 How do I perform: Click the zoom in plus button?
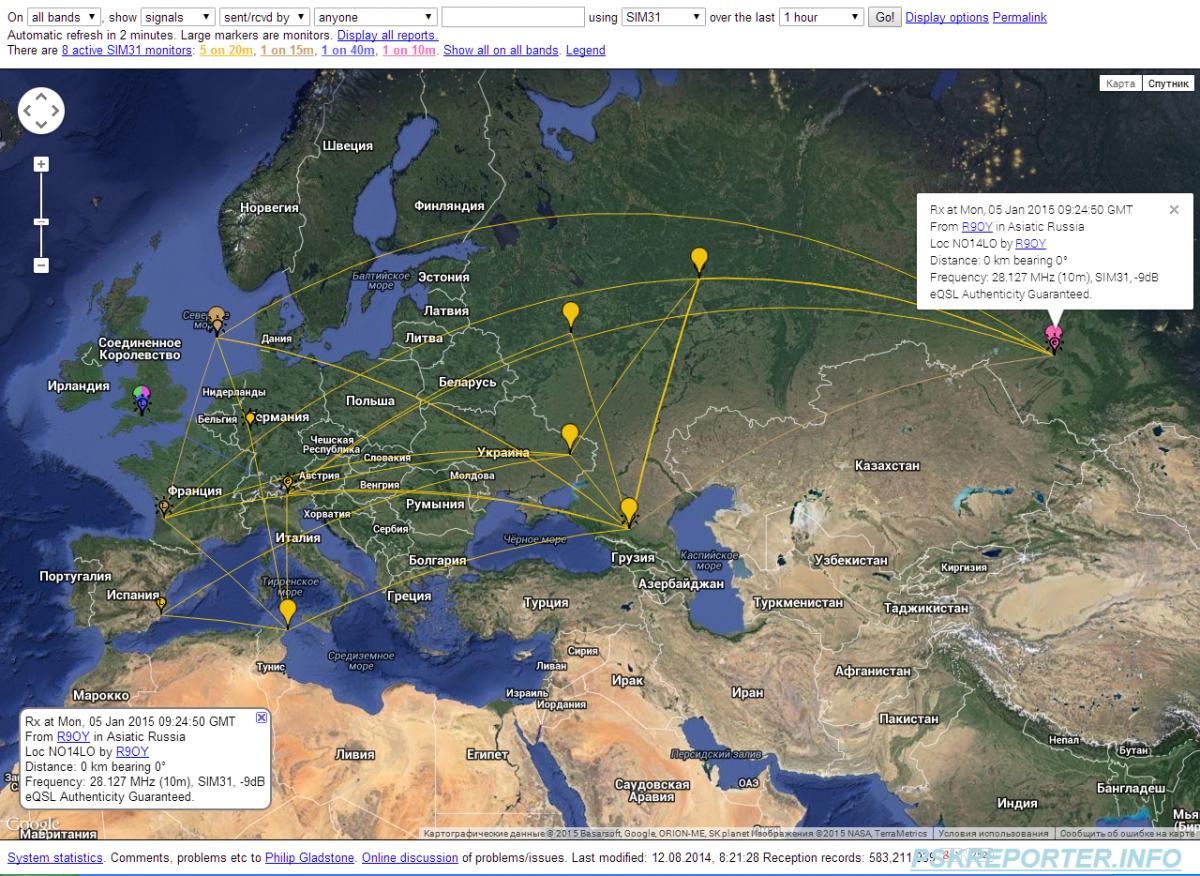pyautogui.click(x=41, y=164)
